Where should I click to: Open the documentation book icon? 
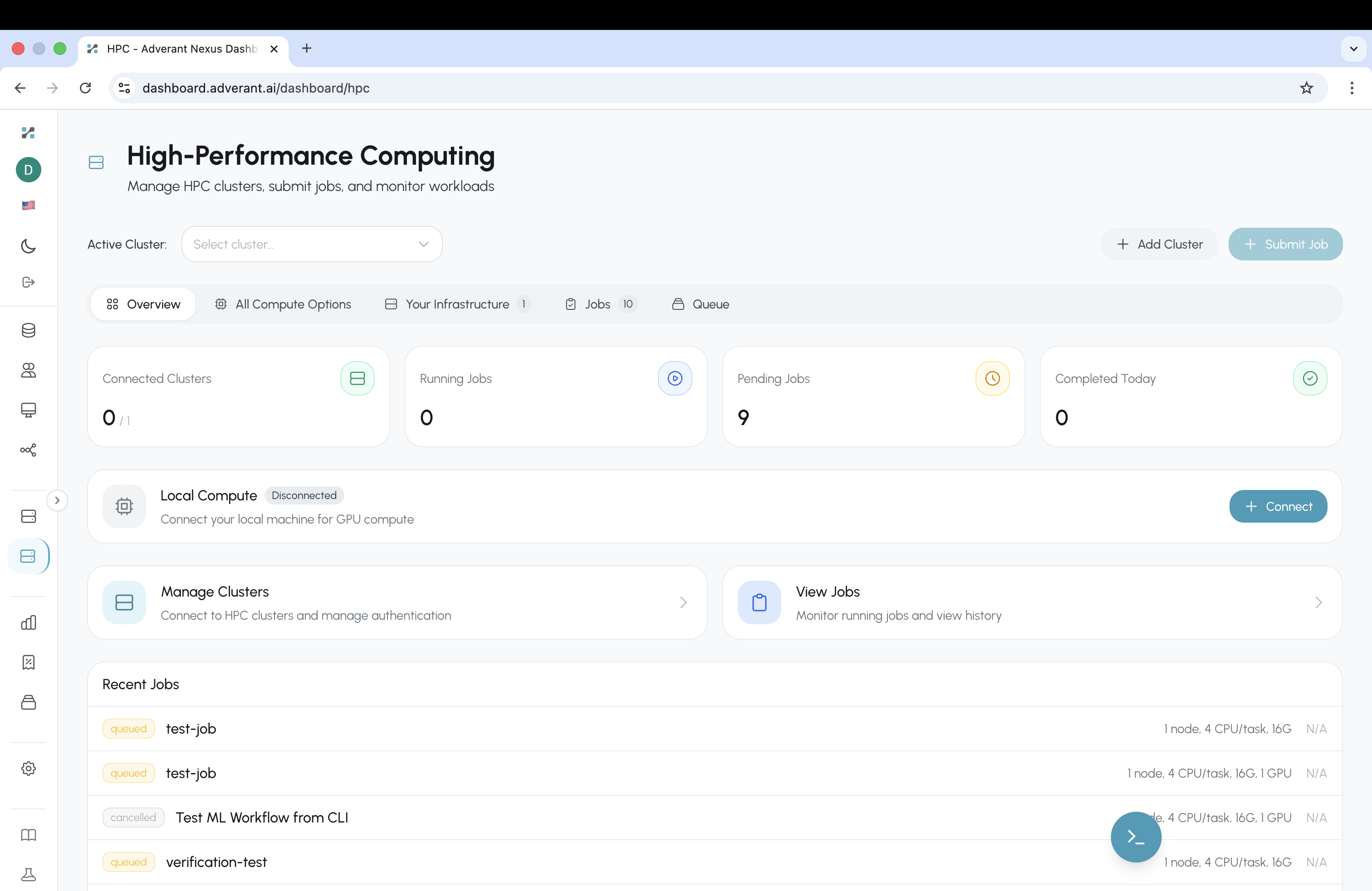click(28, 835)
